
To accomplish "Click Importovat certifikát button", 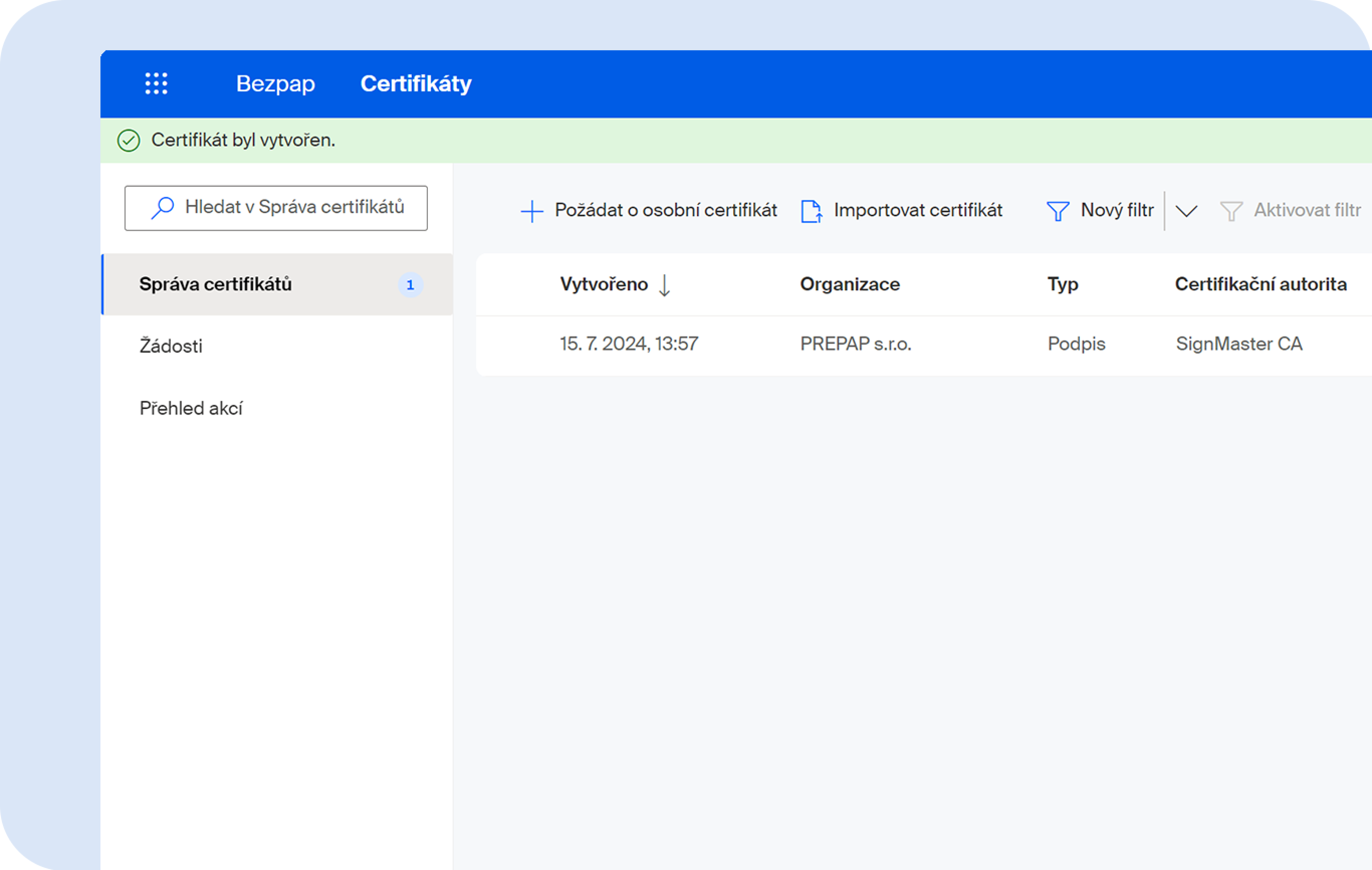I will pyautogui.click(x=918, y=210).
